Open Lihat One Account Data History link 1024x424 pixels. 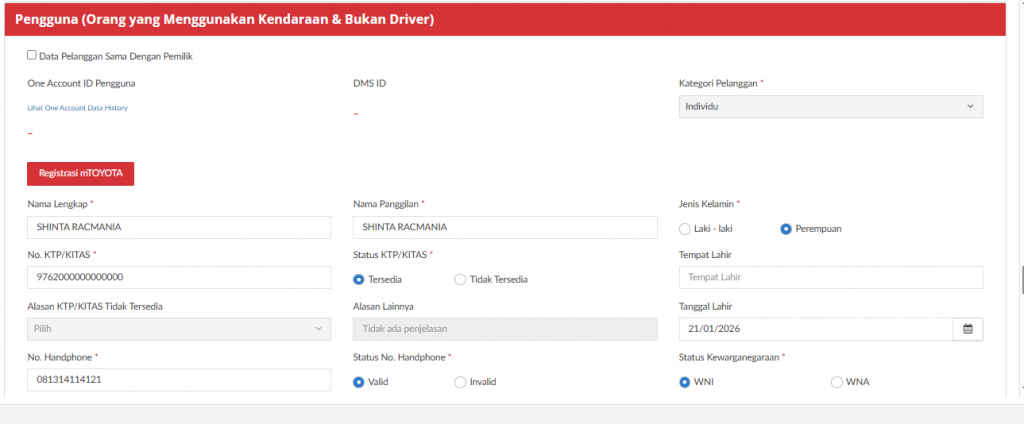(x=78, y=108)
